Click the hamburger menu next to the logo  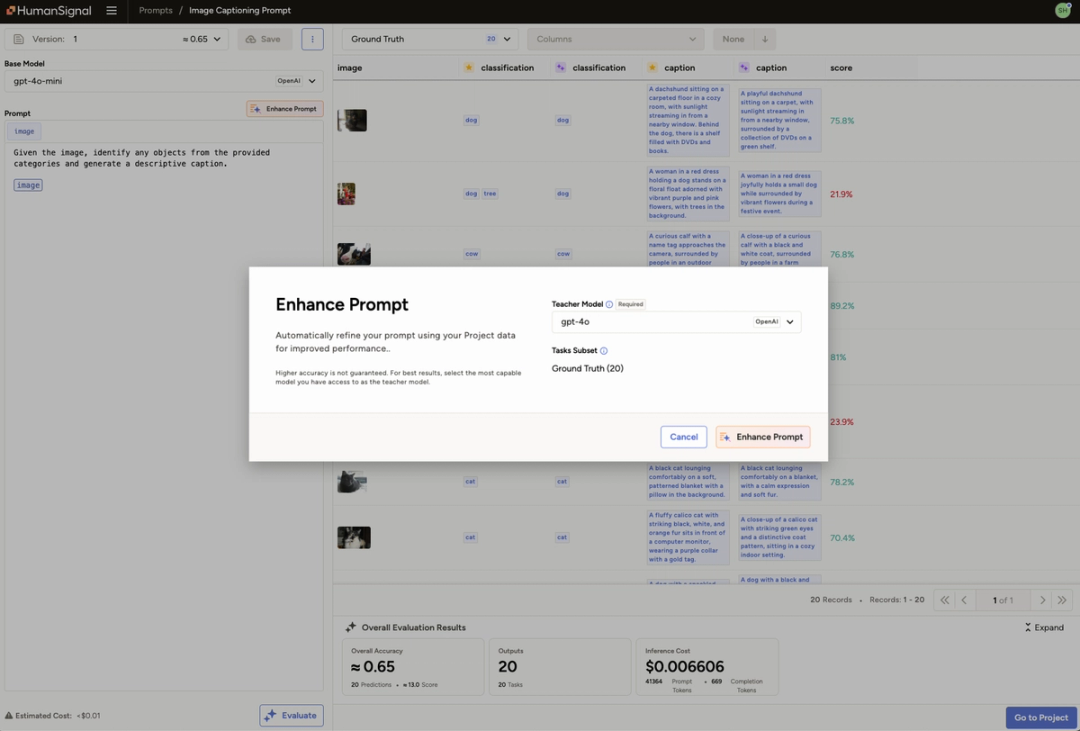[x=110, y=11]
